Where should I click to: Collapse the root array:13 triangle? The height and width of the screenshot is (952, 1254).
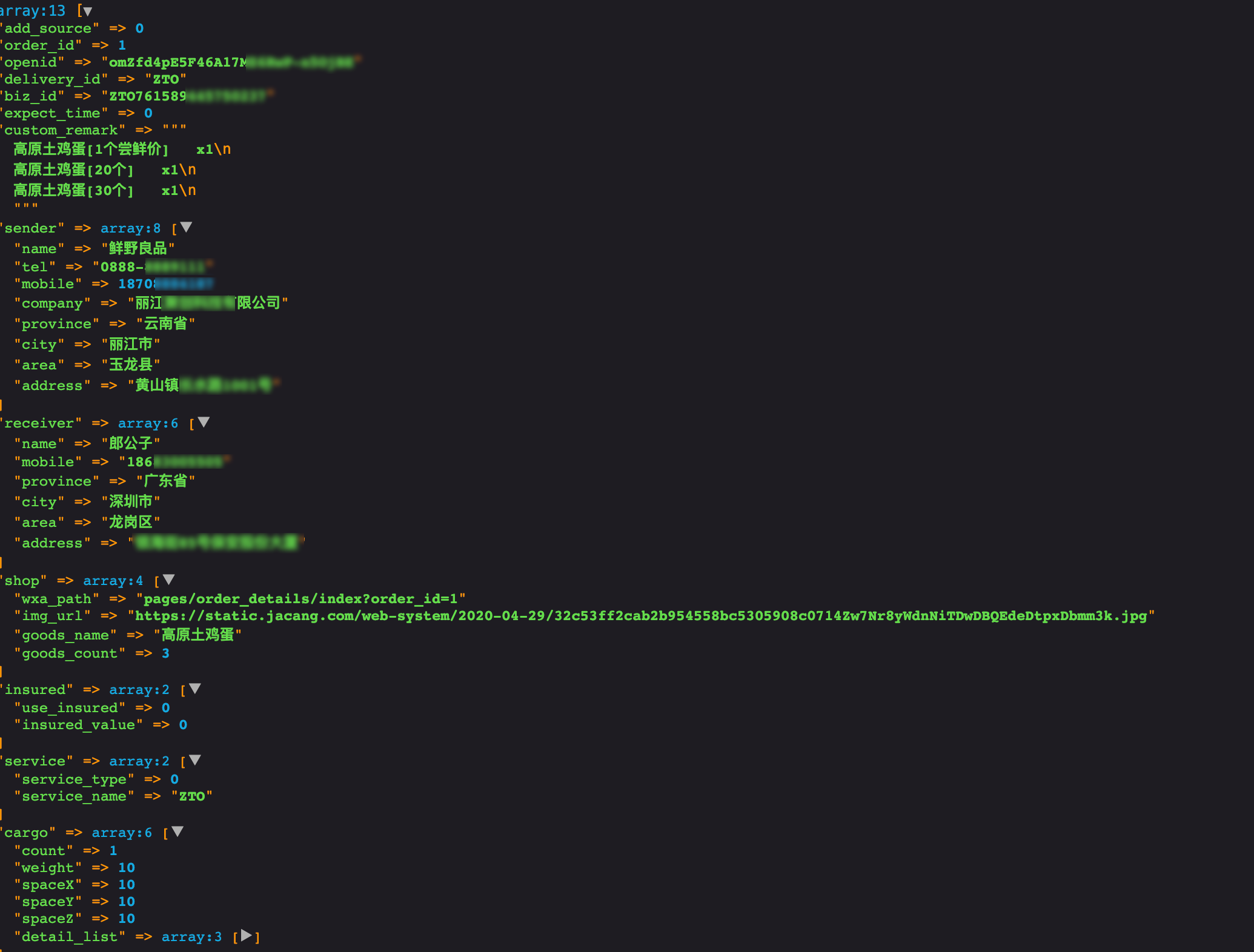(87, 11)
